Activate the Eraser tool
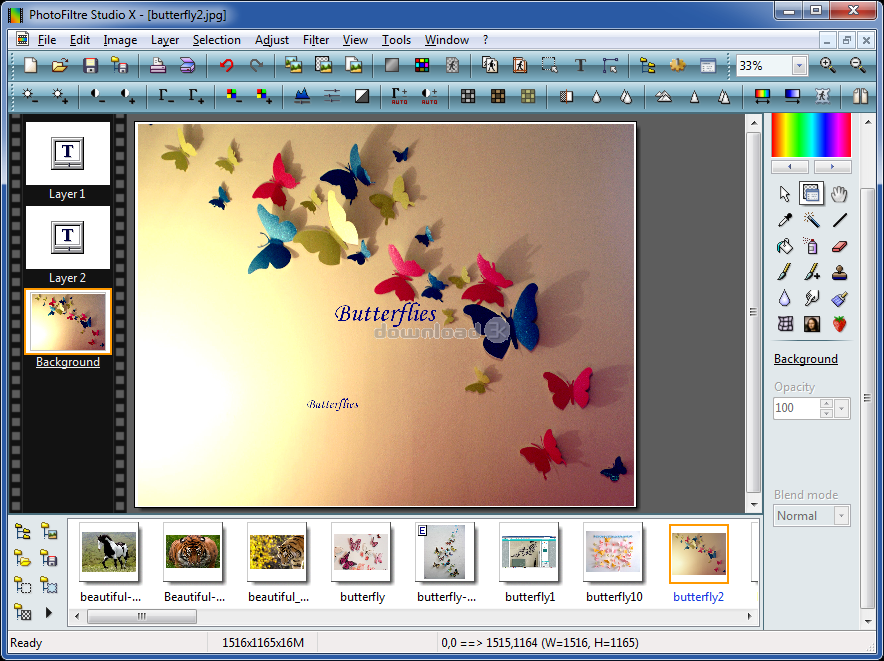This screenshot has width=884, height=661. tap(839, 246)
